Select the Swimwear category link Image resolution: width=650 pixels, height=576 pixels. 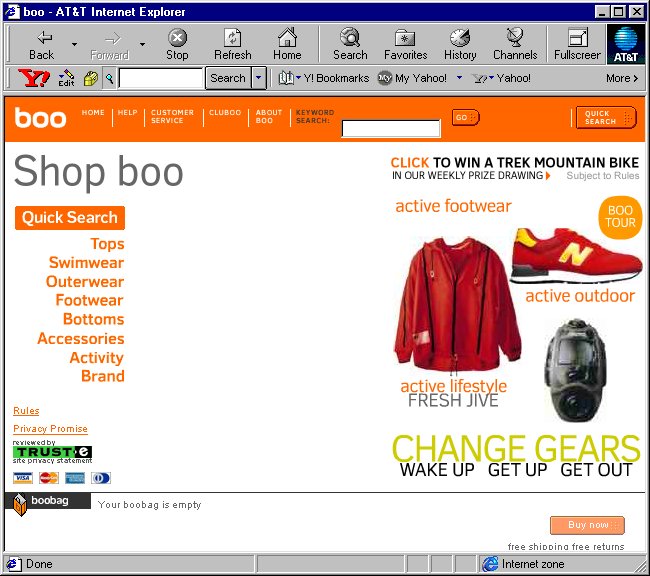coord(86,262)
